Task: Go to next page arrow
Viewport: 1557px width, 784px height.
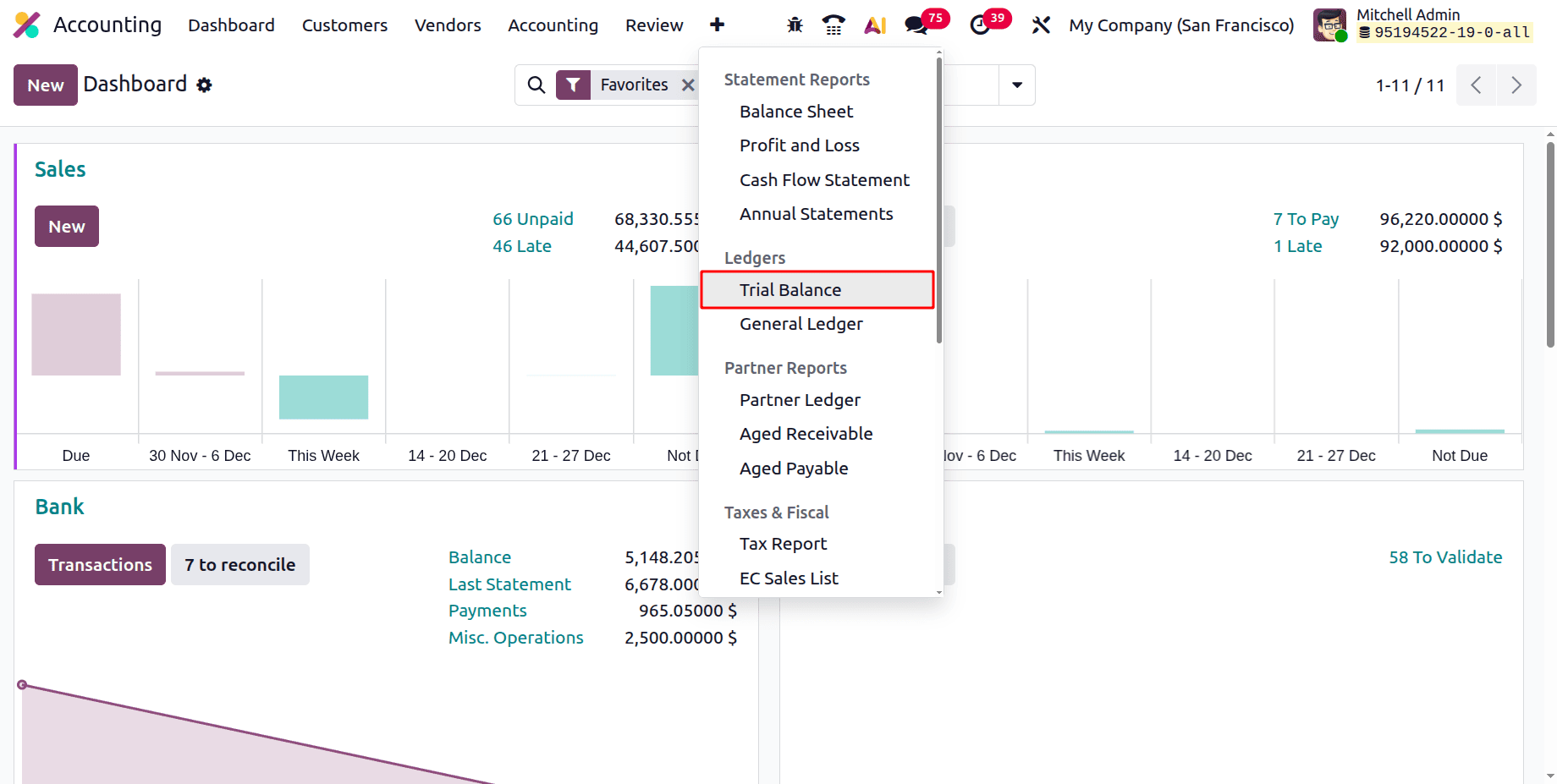Action: tap(1516, 85)
